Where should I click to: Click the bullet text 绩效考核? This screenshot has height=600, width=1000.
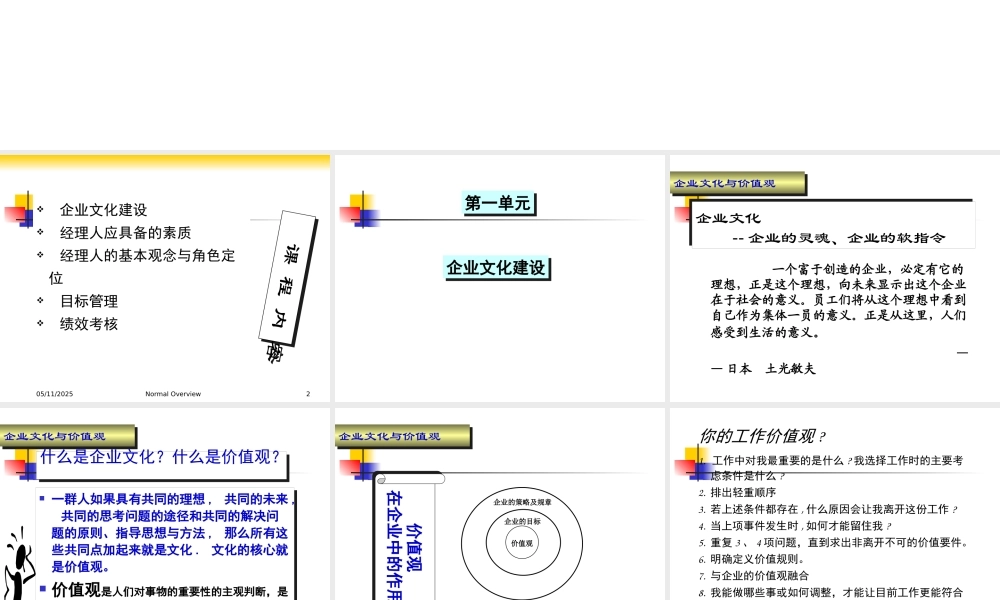click(89, 324)
